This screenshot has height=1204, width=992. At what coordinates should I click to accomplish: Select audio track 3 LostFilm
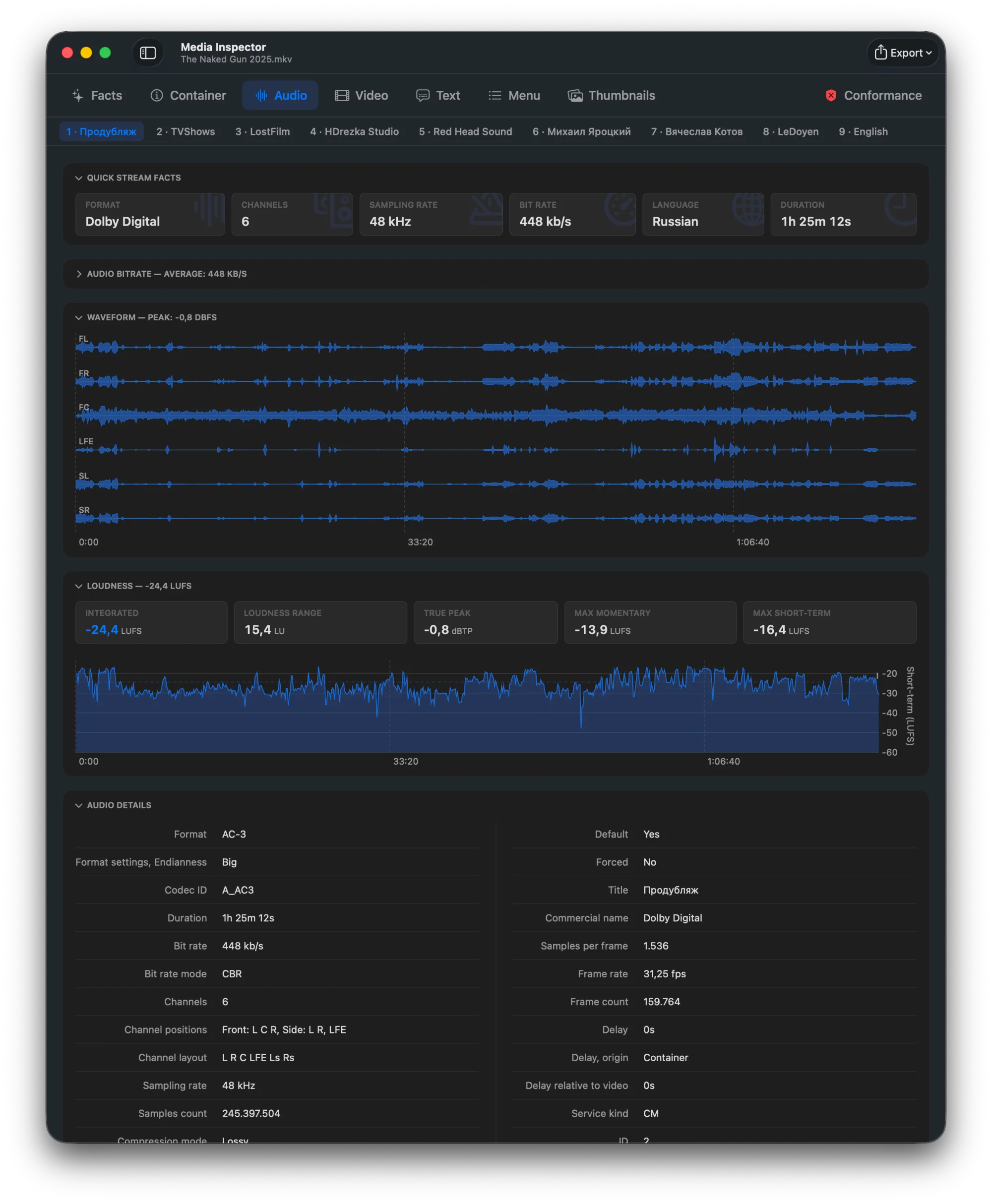click(x=262, y=131)
